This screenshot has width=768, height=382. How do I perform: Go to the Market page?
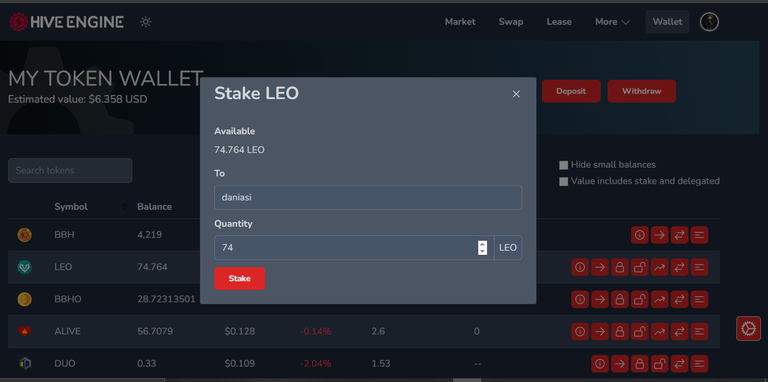coord(460,22)
